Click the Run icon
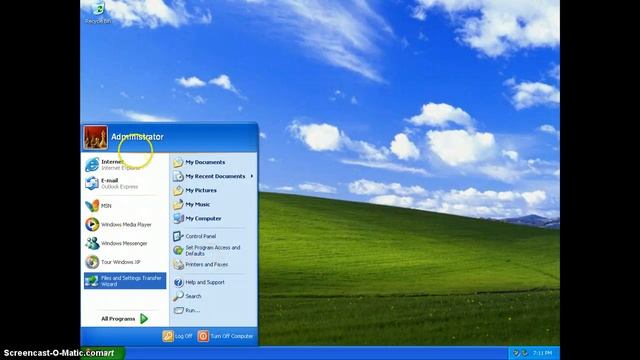 (178, 311)
